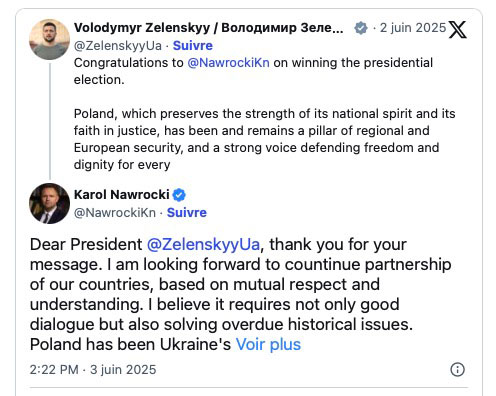Expand the tweet with Voir plus

268,344
